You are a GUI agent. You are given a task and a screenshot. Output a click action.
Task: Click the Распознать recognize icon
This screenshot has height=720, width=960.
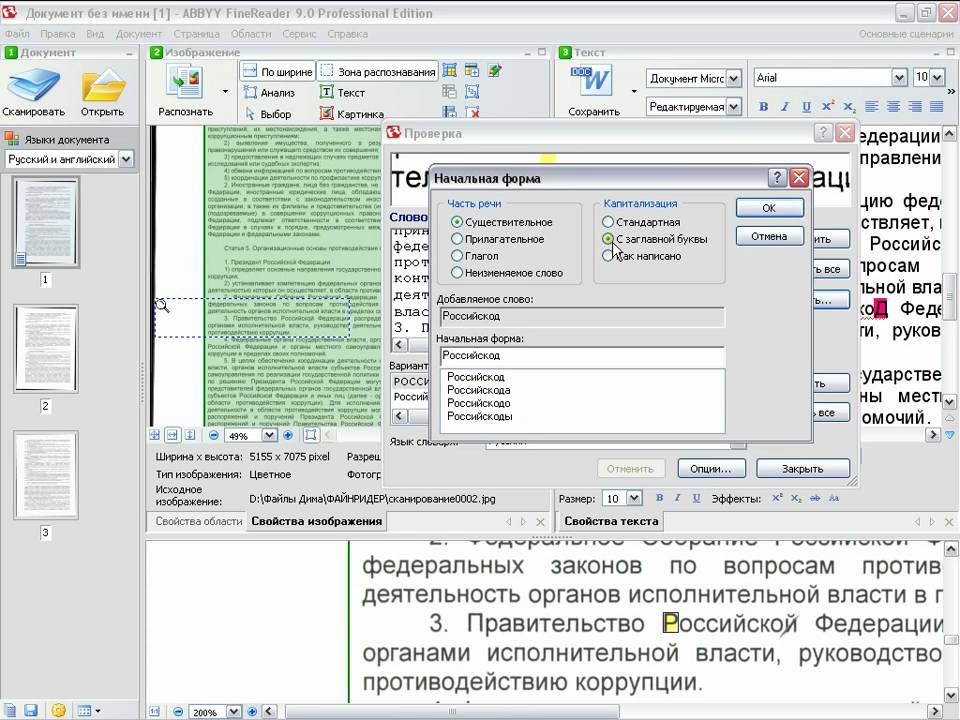coord(185,85)
